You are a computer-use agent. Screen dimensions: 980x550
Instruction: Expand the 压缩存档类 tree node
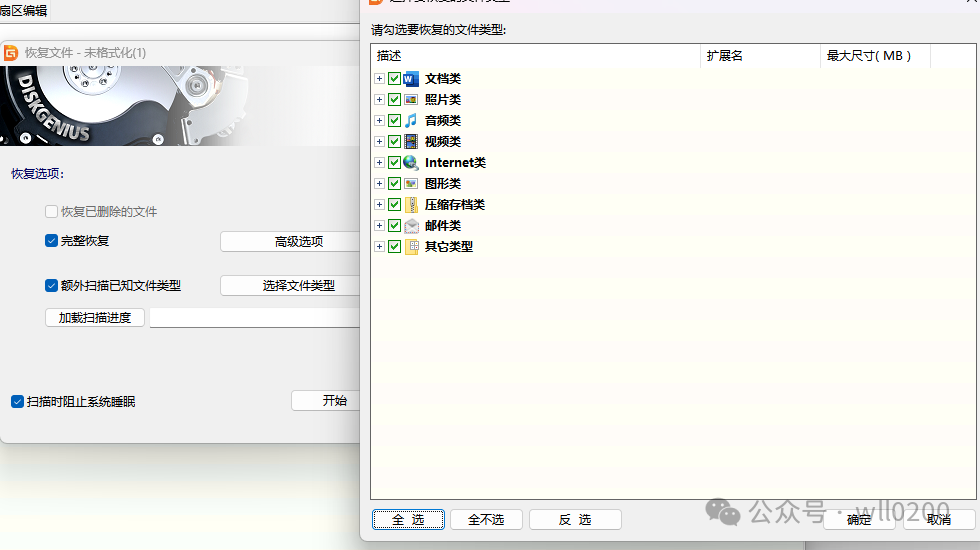(x=379, y=205)
